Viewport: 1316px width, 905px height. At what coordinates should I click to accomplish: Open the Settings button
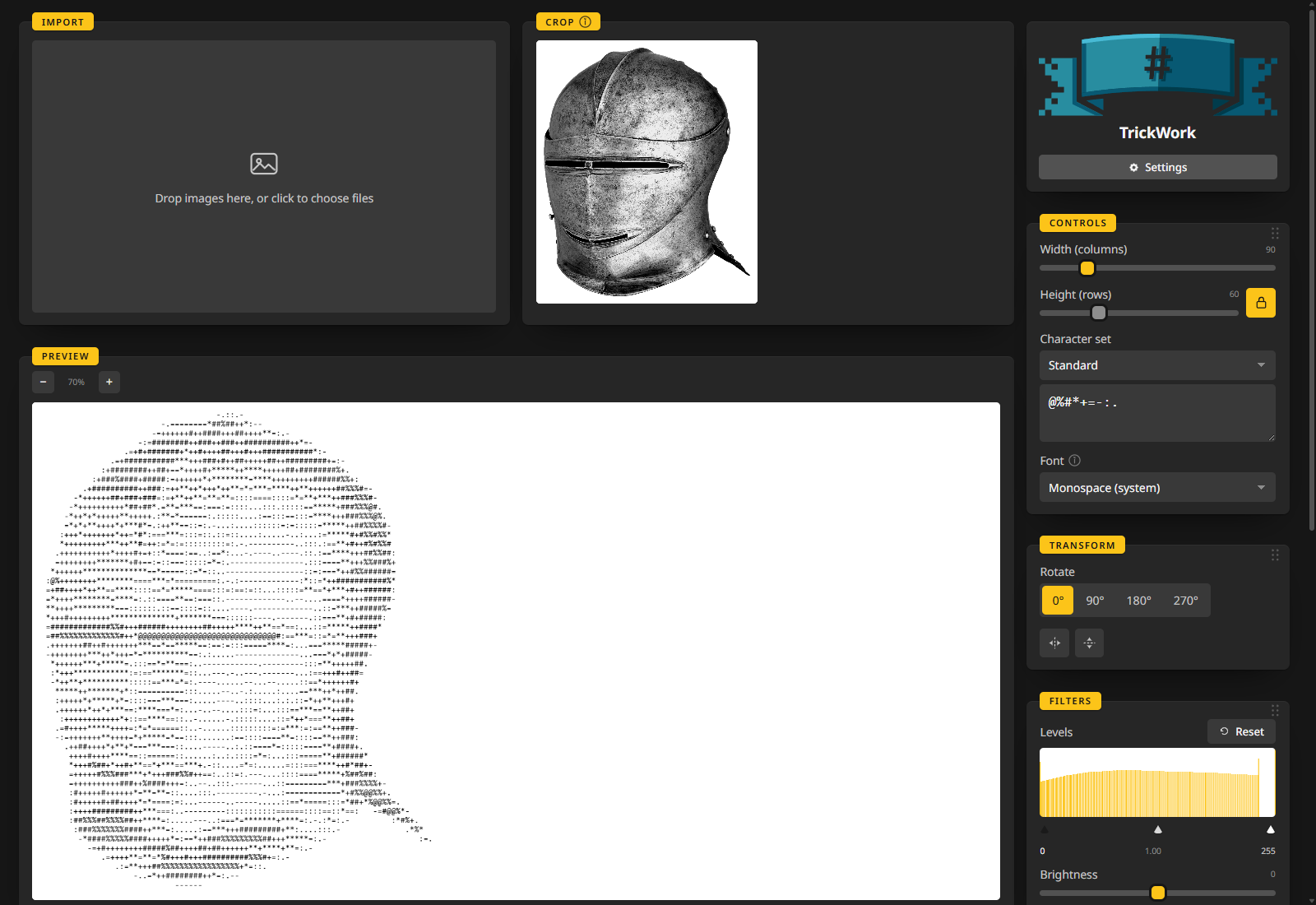pos(1157,167)
